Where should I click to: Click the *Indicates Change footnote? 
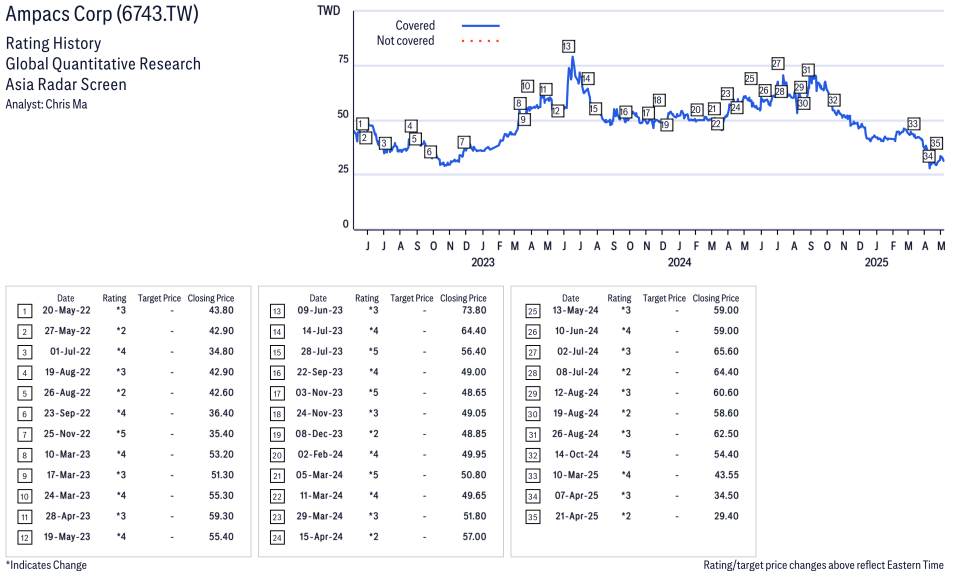46,565
